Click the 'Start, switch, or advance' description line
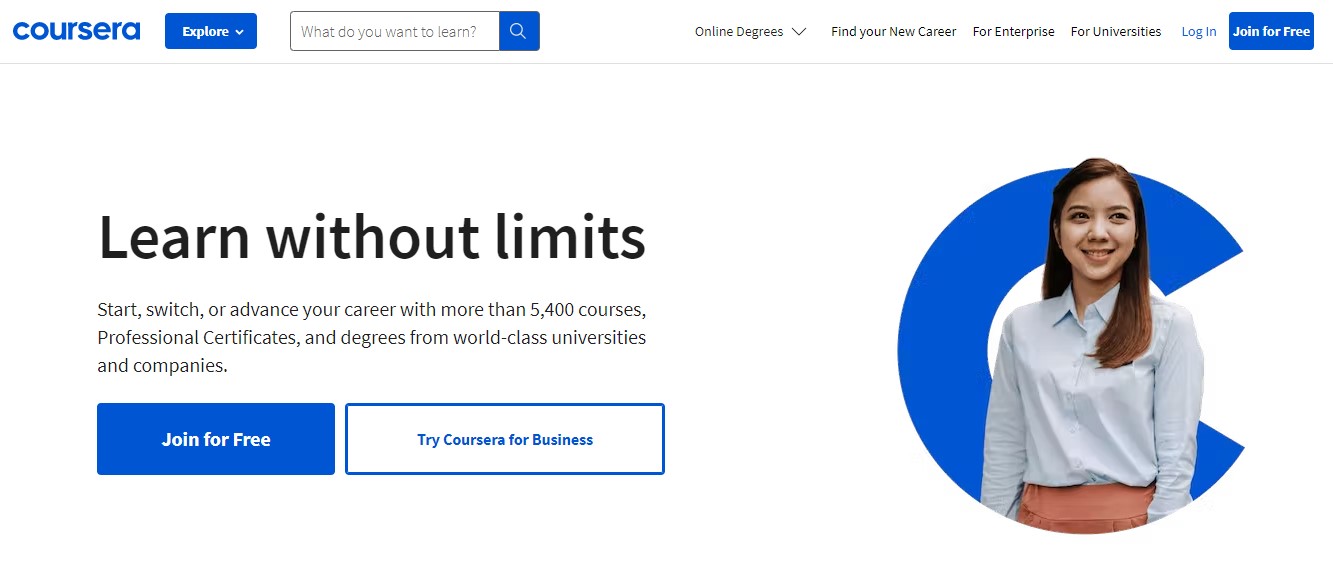This screenshot has height=573, width=1333. coord(371,309)
